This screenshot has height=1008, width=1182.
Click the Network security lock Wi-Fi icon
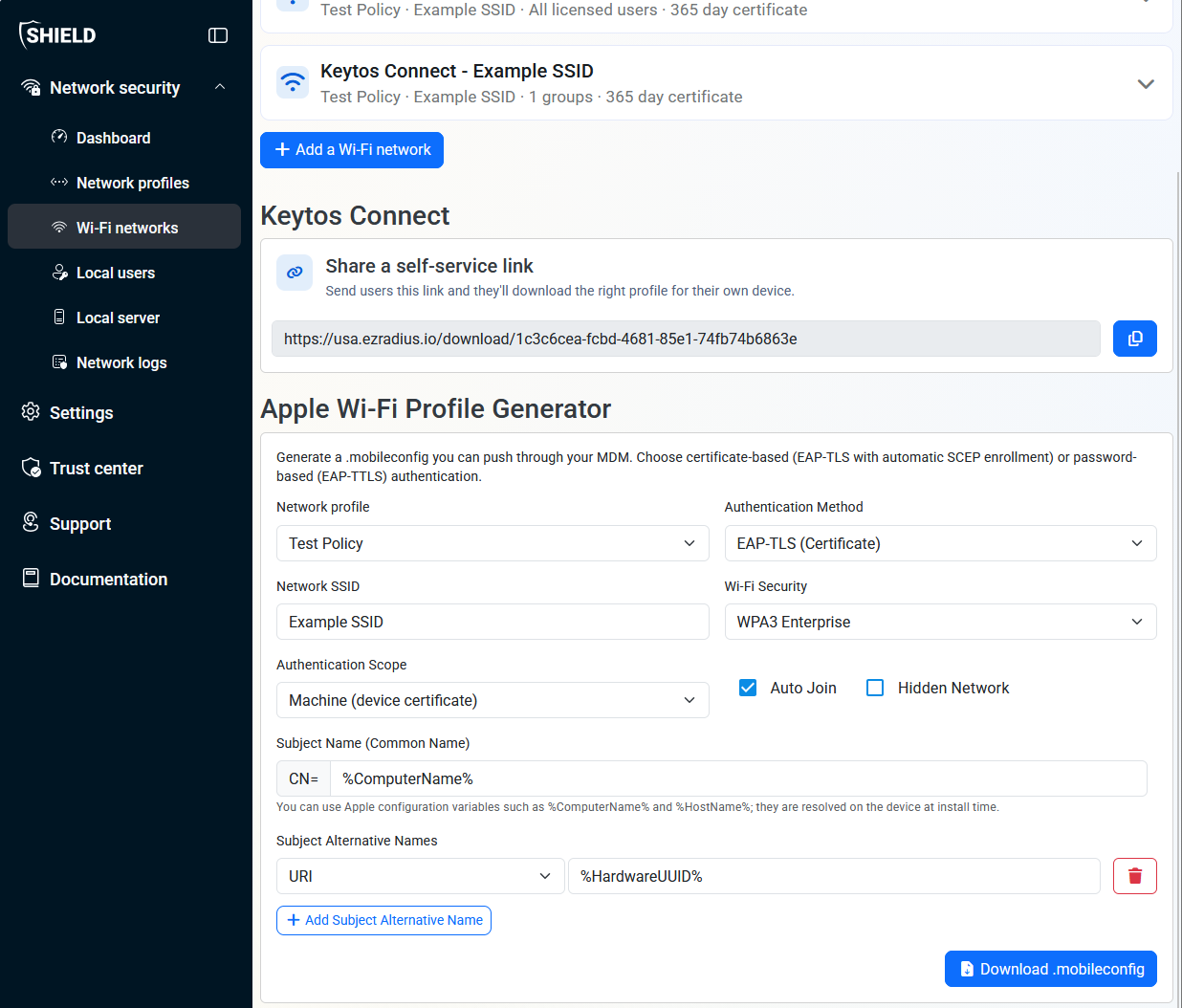(31, 88)
